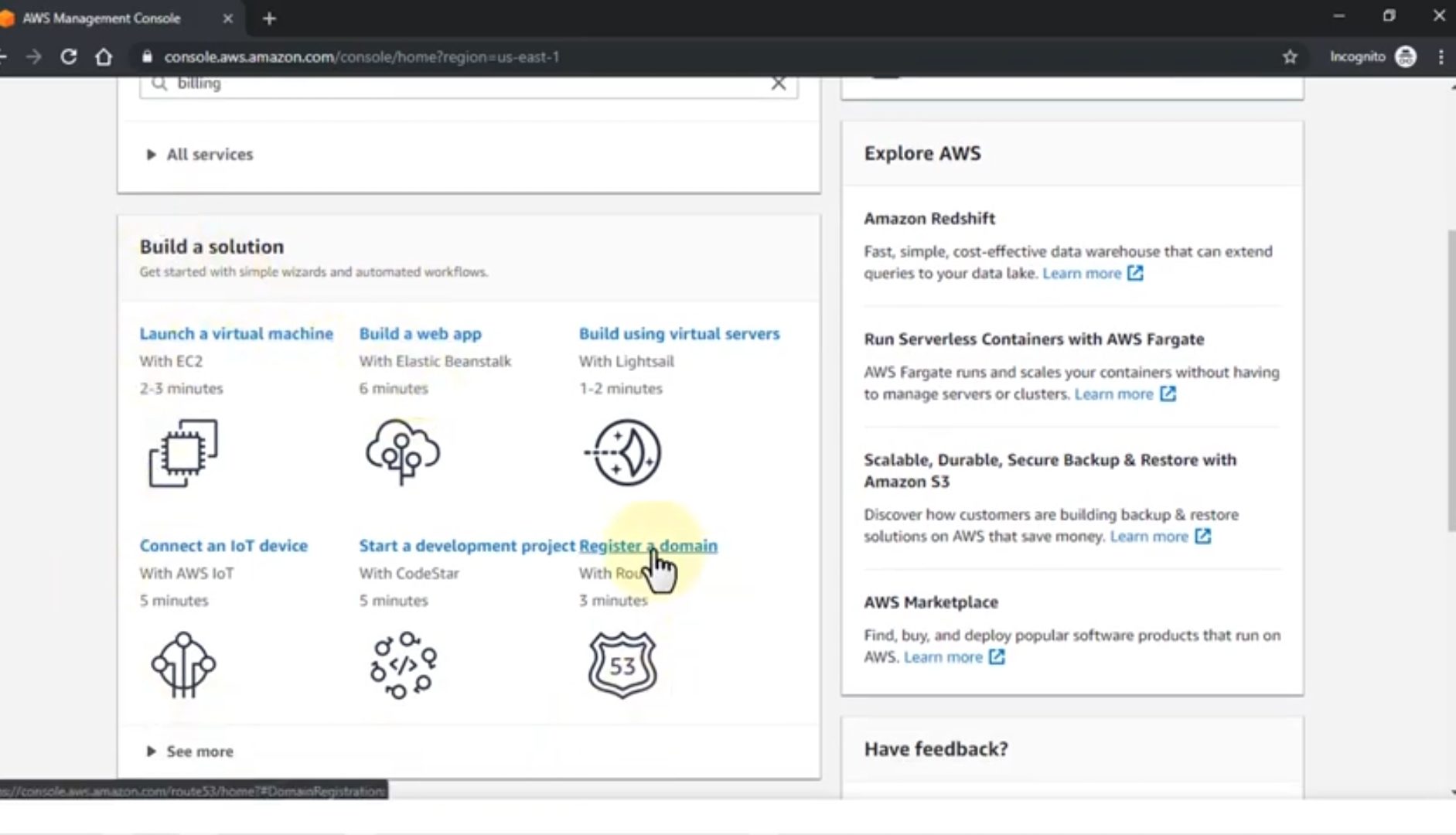The height and width of the screenshot is (835, 1456).
Task: Restore down the browser window
Action: (x=1389, y=16)
